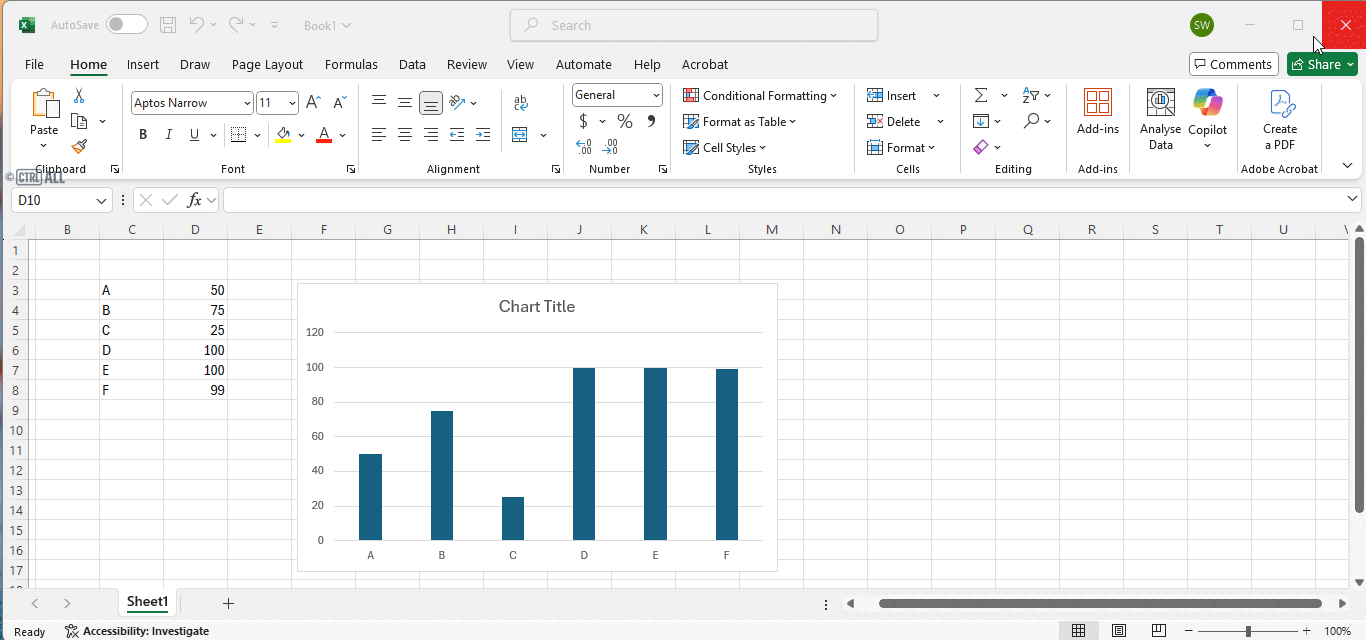Image resolution: width=1366 pixels, height=640 pixels.
Task: Toggle bold formatting
Action: pos(142,133)
